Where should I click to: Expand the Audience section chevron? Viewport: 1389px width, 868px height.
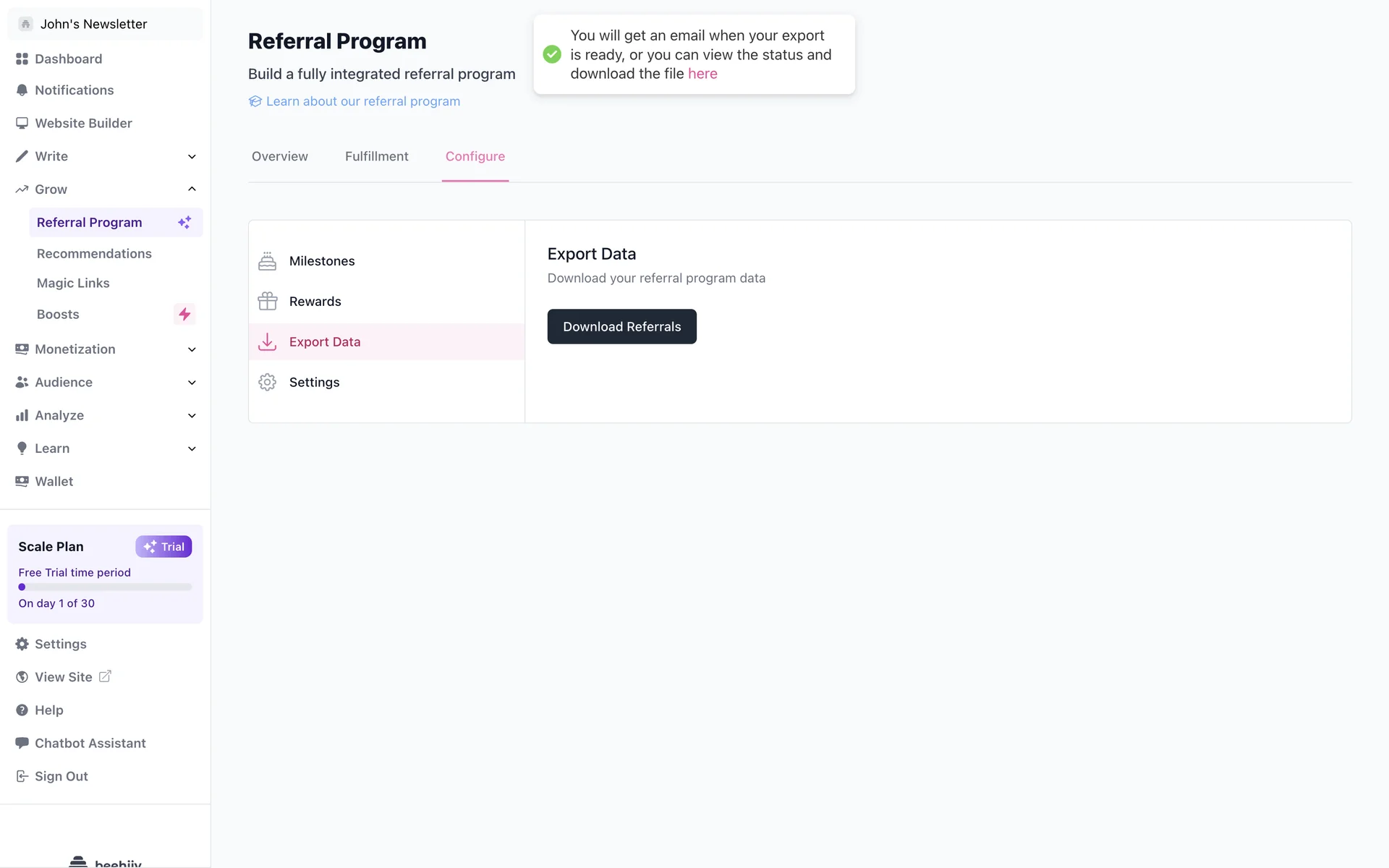tap(192, 383)
